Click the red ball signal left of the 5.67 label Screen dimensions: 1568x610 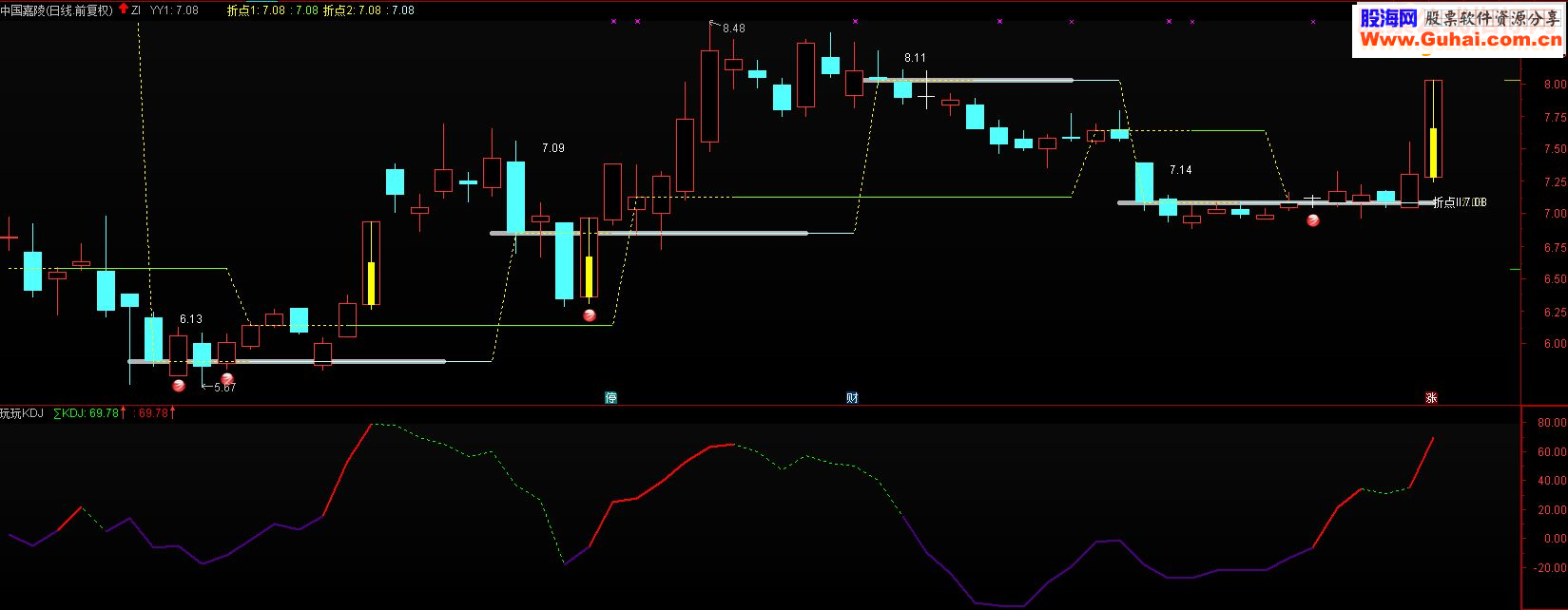pyautogui.click(x=226, y=379)
